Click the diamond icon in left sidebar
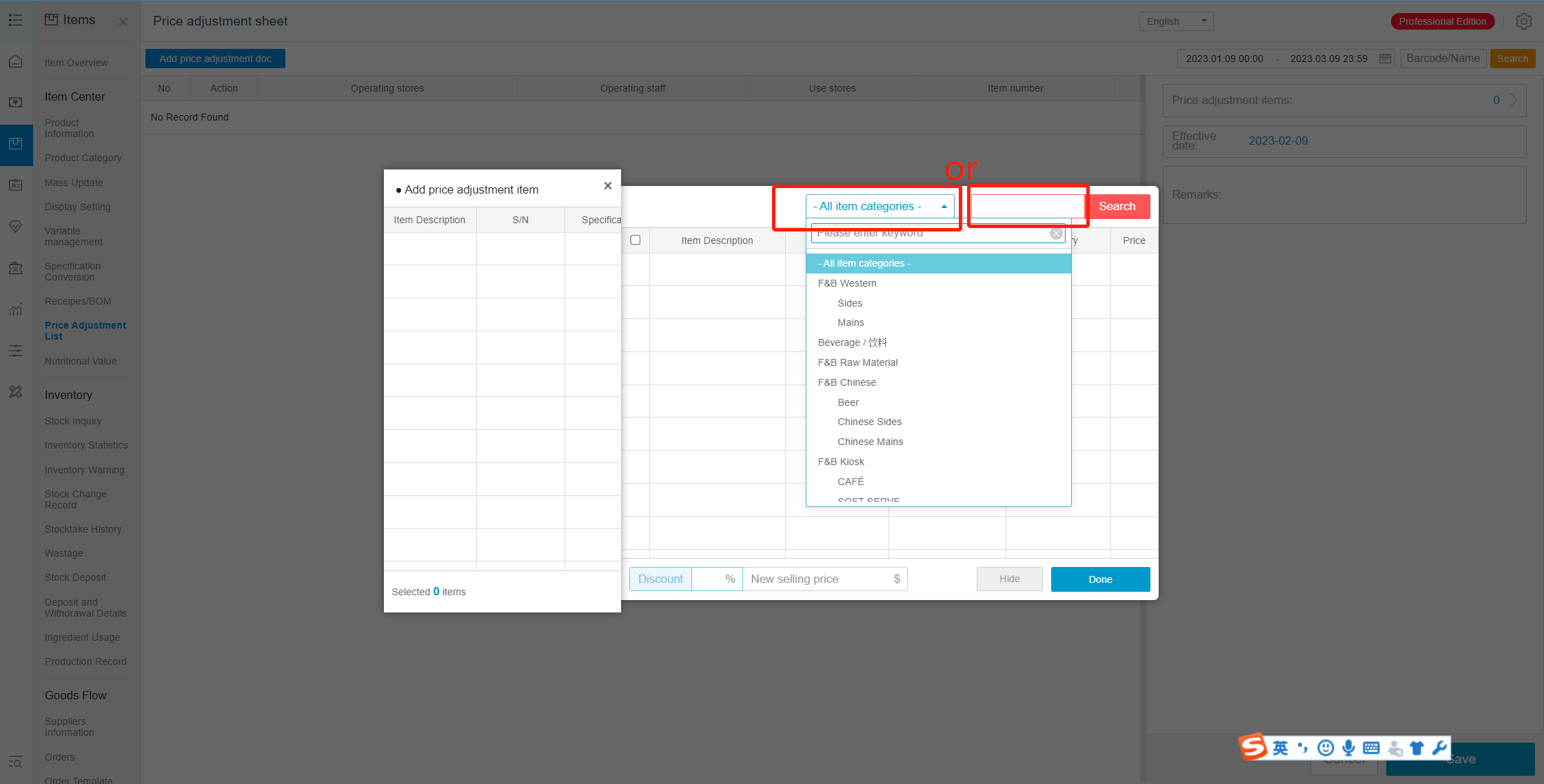The height and width of the screenshot is (784, 1544). pos(16,227)
